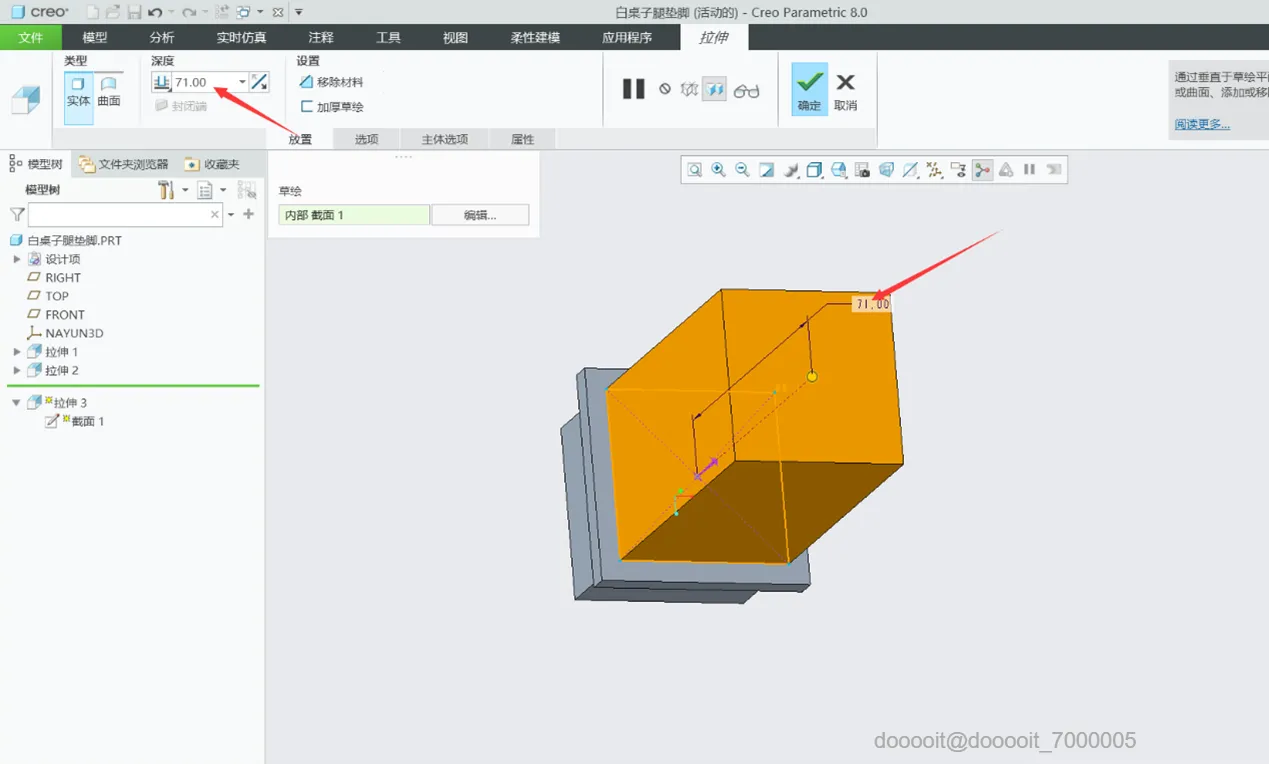Switch to the 分析 ribbon tab
Viewport: 1269px width, 764px height.
(x=162, y=38)
